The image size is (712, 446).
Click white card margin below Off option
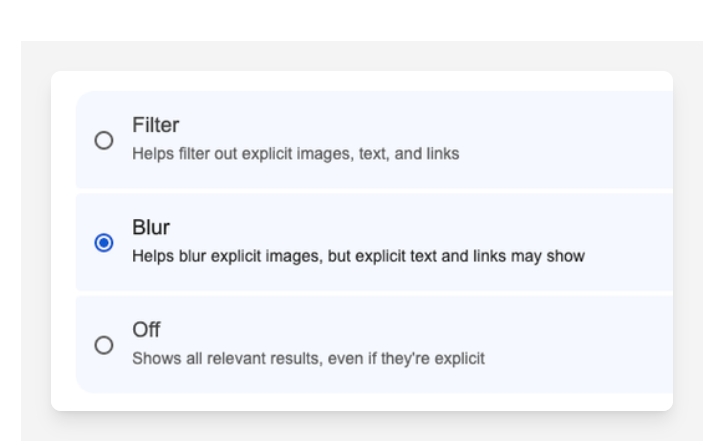click(360, 402)
